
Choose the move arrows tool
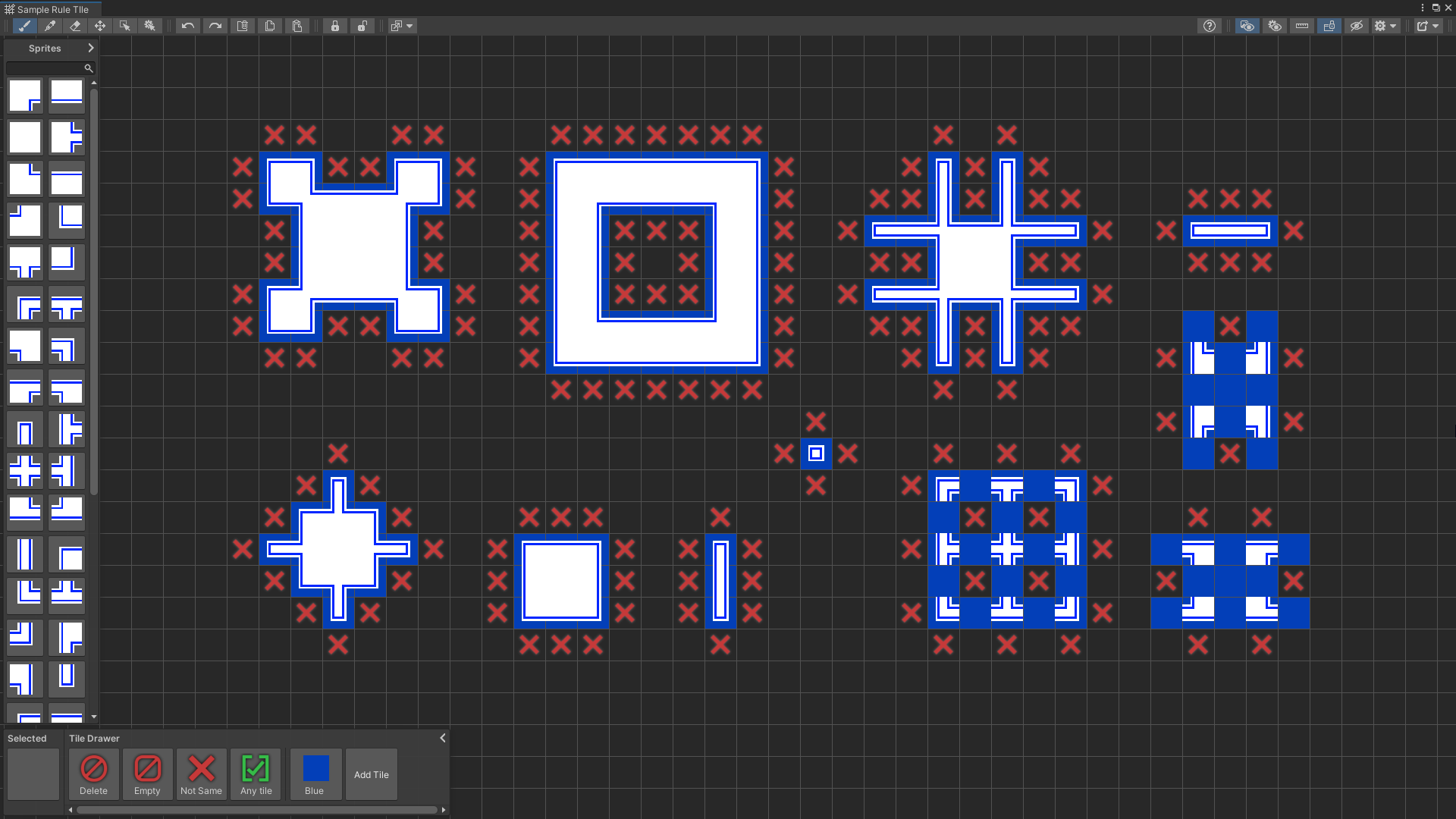(100, 26)
